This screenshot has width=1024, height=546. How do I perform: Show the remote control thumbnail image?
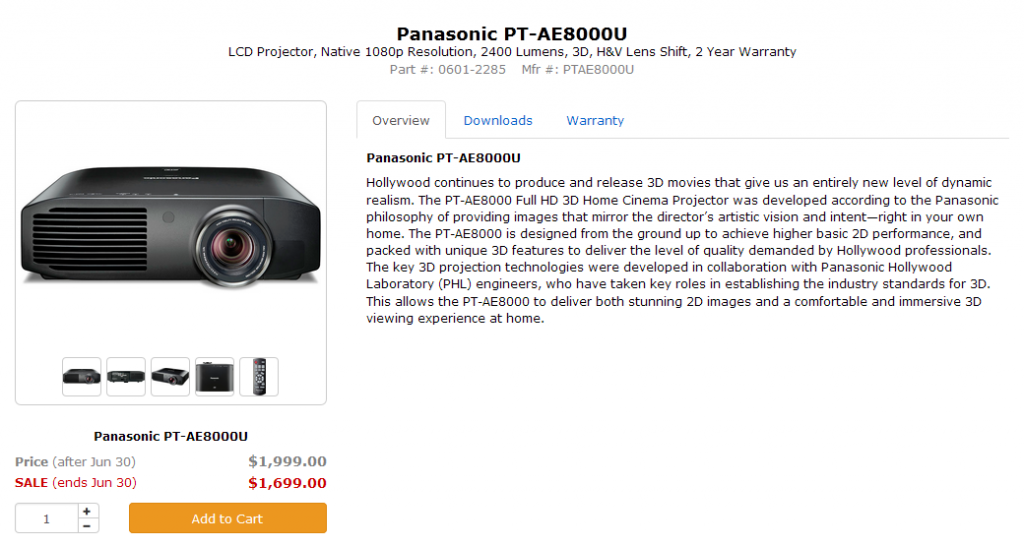[259, 377]
